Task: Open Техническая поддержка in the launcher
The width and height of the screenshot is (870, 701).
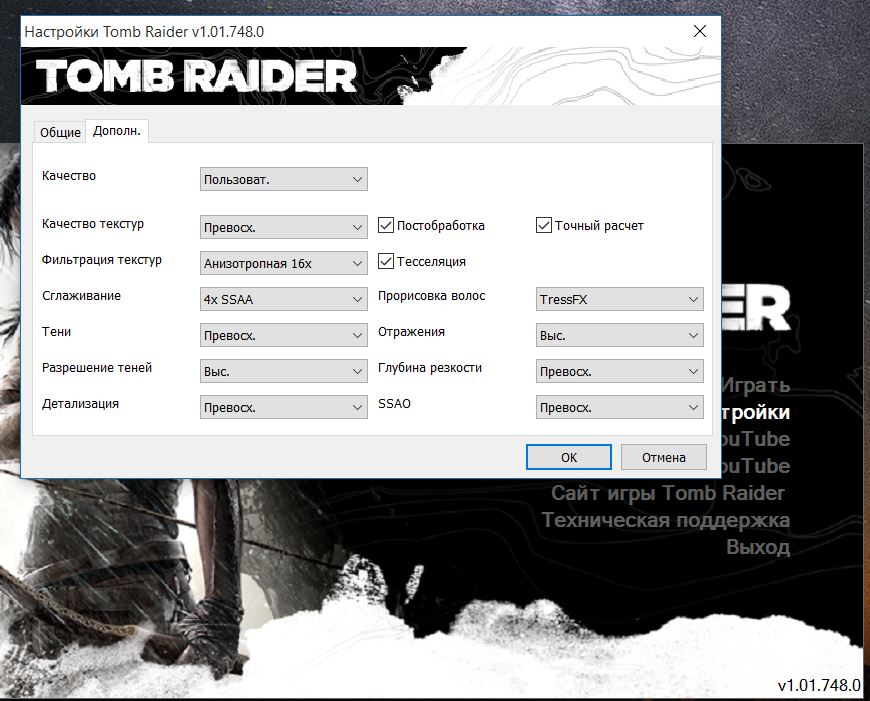Action: click(x=666, y=520)
